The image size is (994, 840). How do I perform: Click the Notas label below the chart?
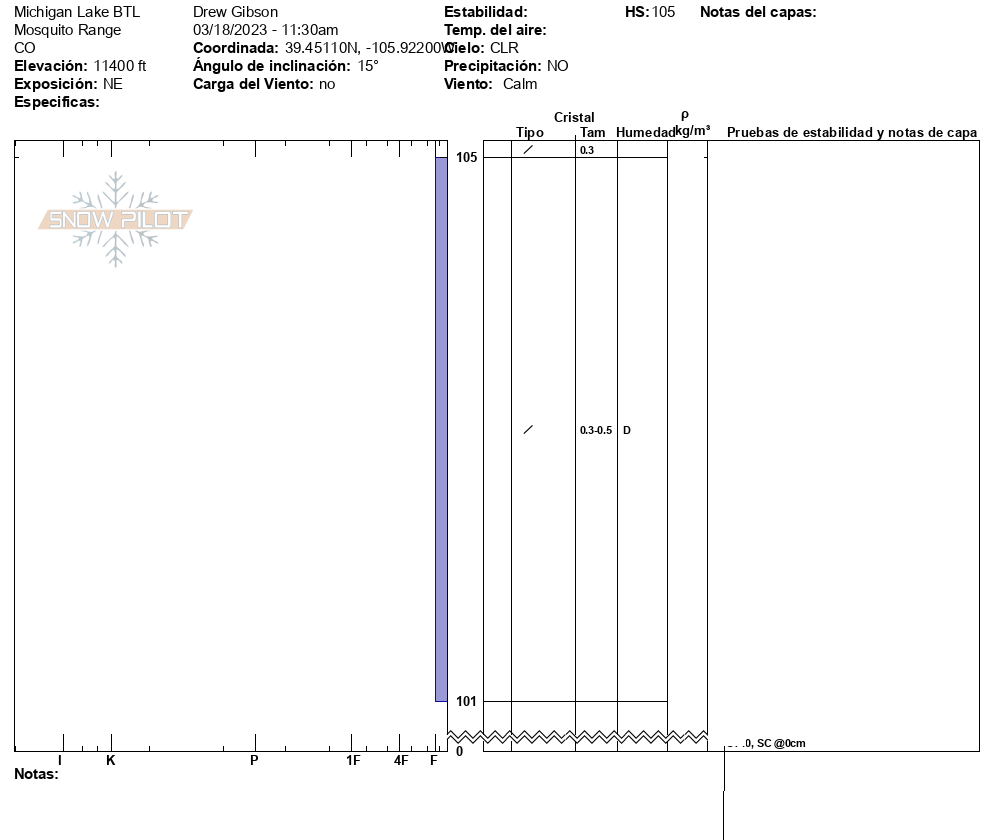[x=36, y=774]
